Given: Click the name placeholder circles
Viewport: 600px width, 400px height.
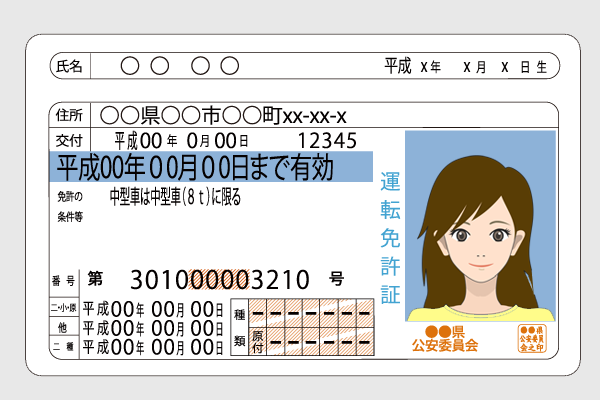Looking at the screenshot, I should pos(180,67).
